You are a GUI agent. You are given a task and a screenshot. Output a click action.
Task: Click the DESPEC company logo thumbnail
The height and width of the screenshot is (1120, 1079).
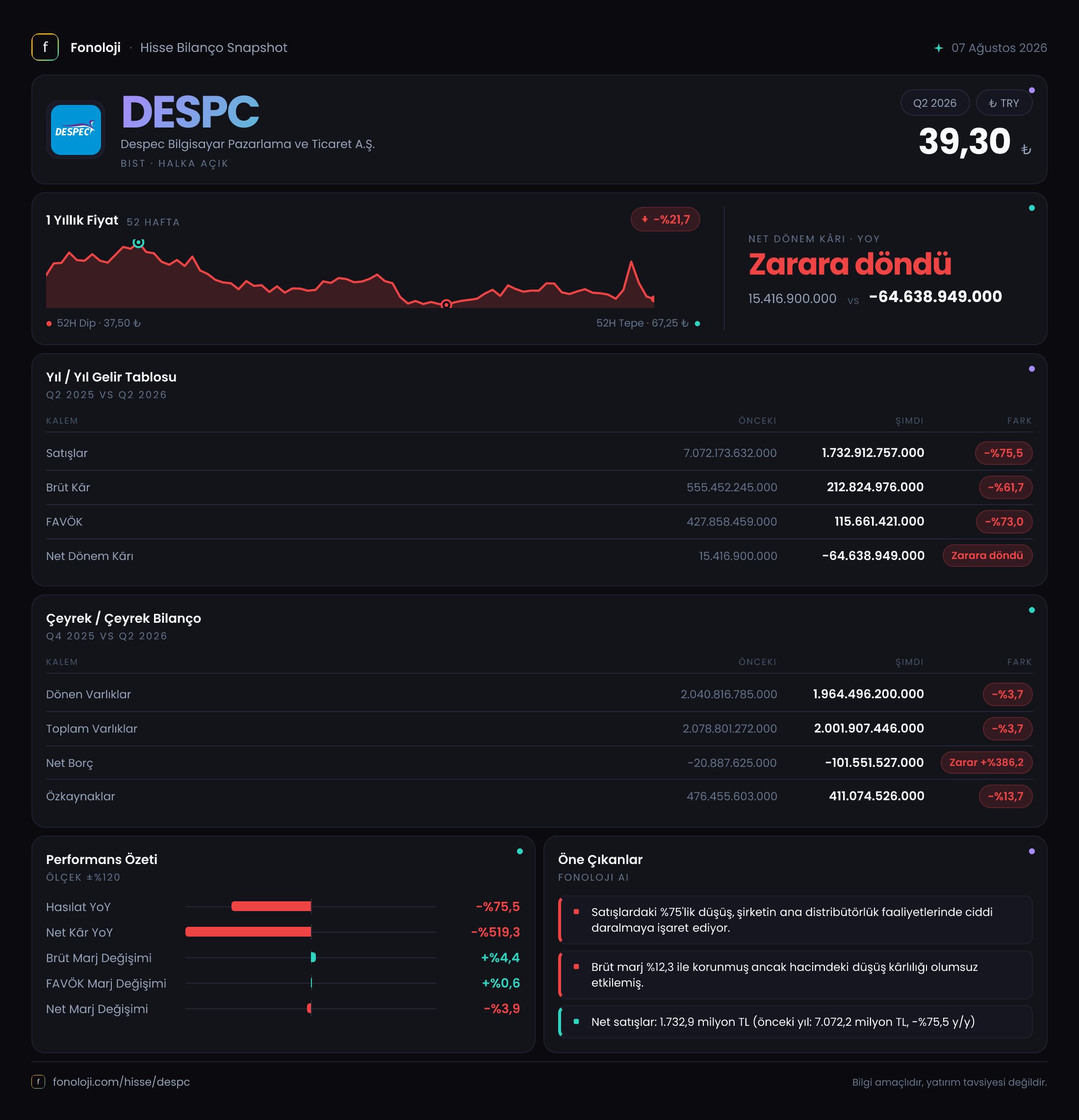(76, 130)
